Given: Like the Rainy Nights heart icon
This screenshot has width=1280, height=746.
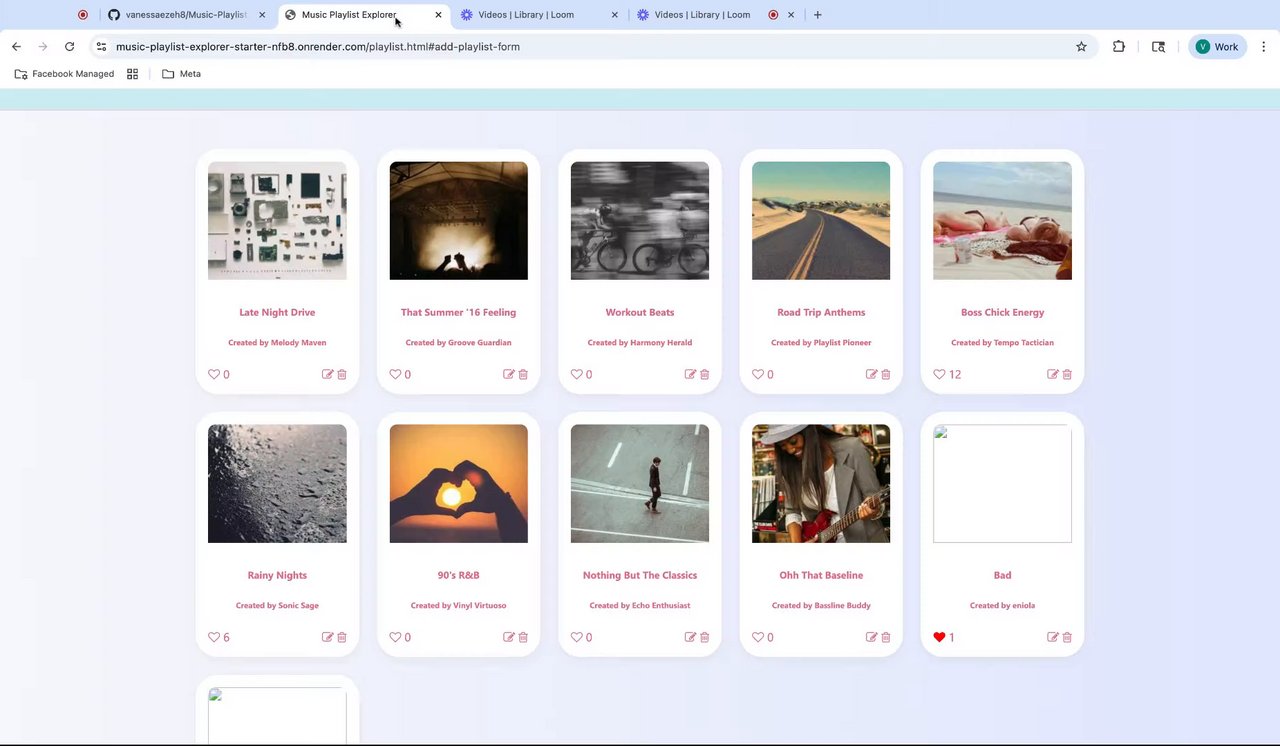Looking at the screenshot, I should pyautogui.click(x=214, y=637).
